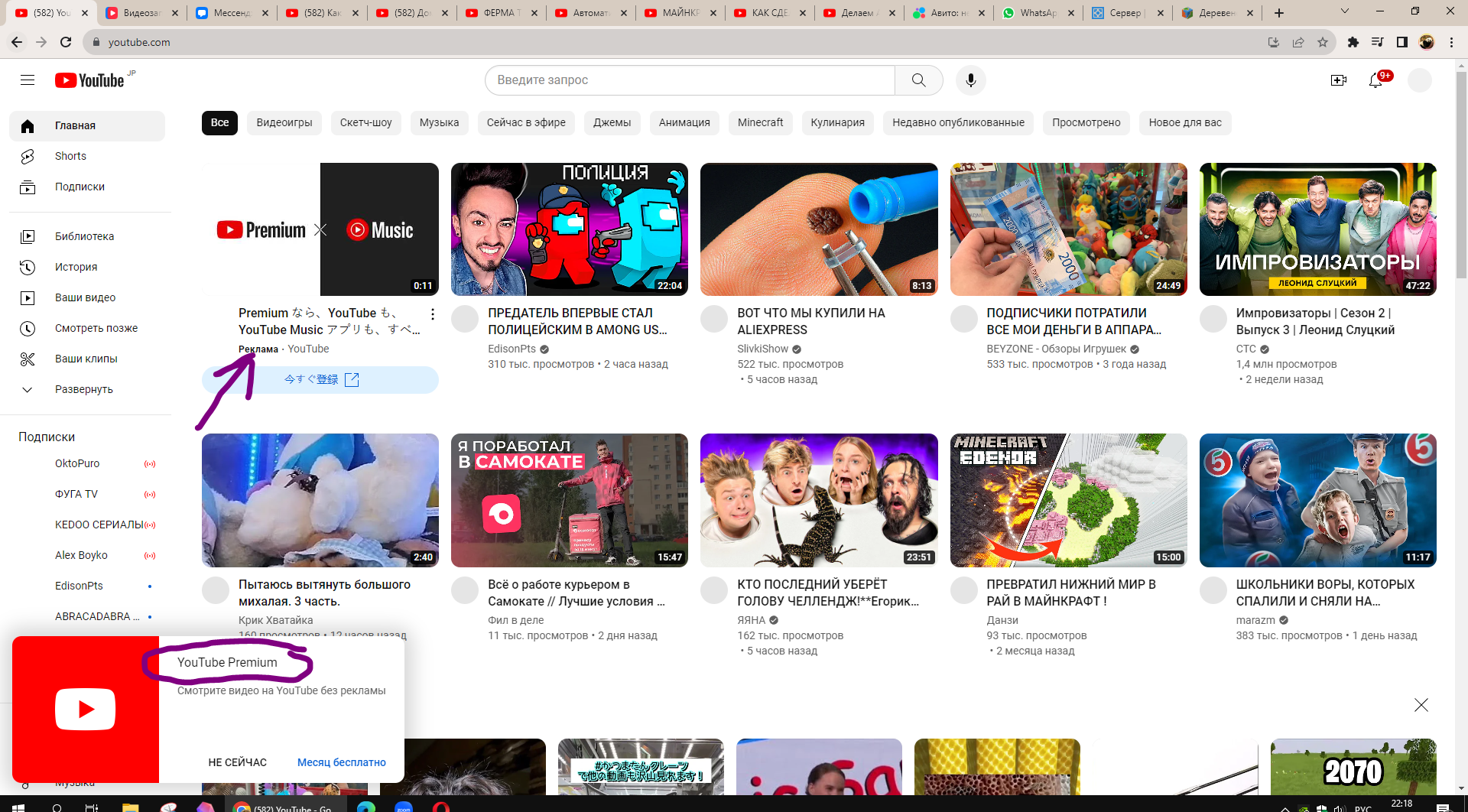This screenshot has width=1468, height=812.
Task: Select the Видеоигры filter chip
Action: pos(284,122)
